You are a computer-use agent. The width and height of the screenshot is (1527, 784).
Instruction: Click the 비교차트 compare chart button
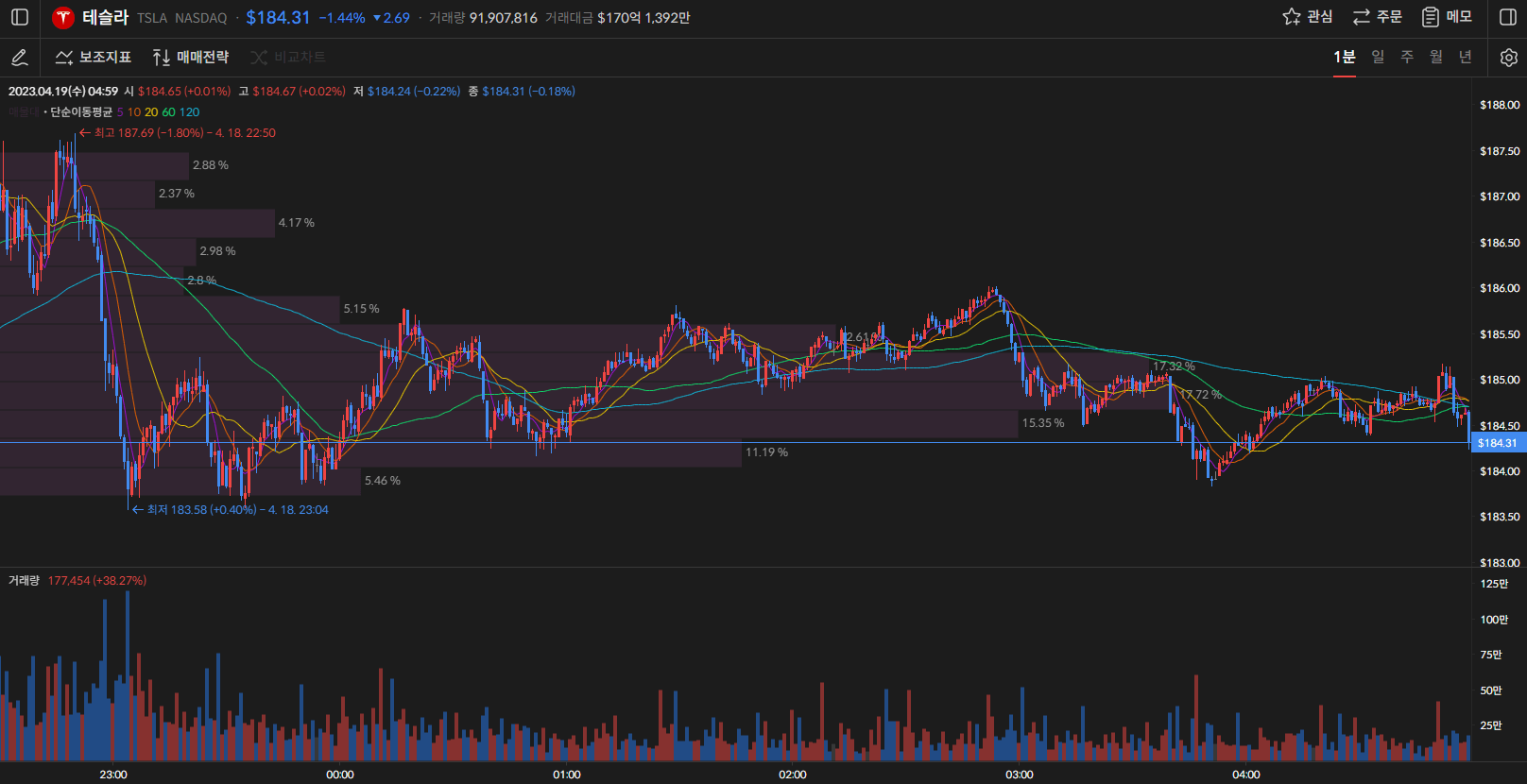click(288, 58)
